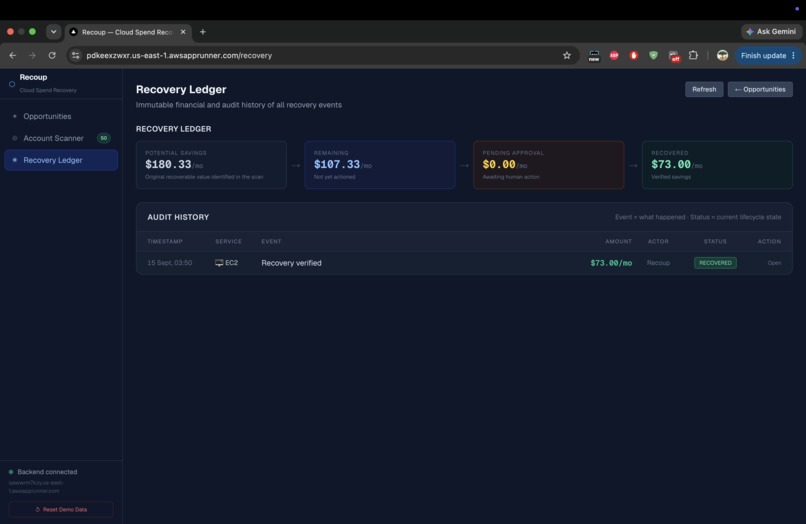Open the Extensions puzzle piece menu
Image resolution: width=806 pixels, height=524 pixels.
coord(693,55)
